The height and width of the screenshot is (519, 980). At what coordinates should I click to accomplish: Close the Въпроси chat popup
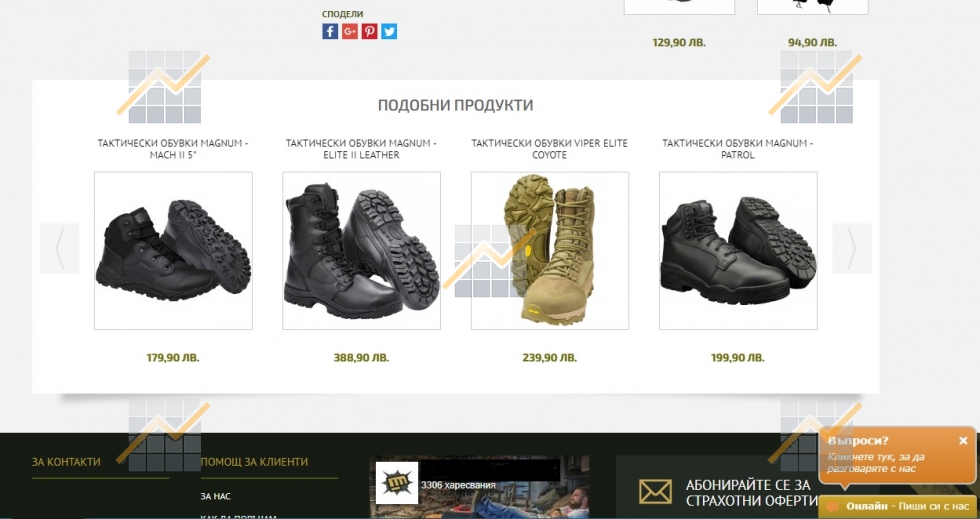[x=963, y=441]
